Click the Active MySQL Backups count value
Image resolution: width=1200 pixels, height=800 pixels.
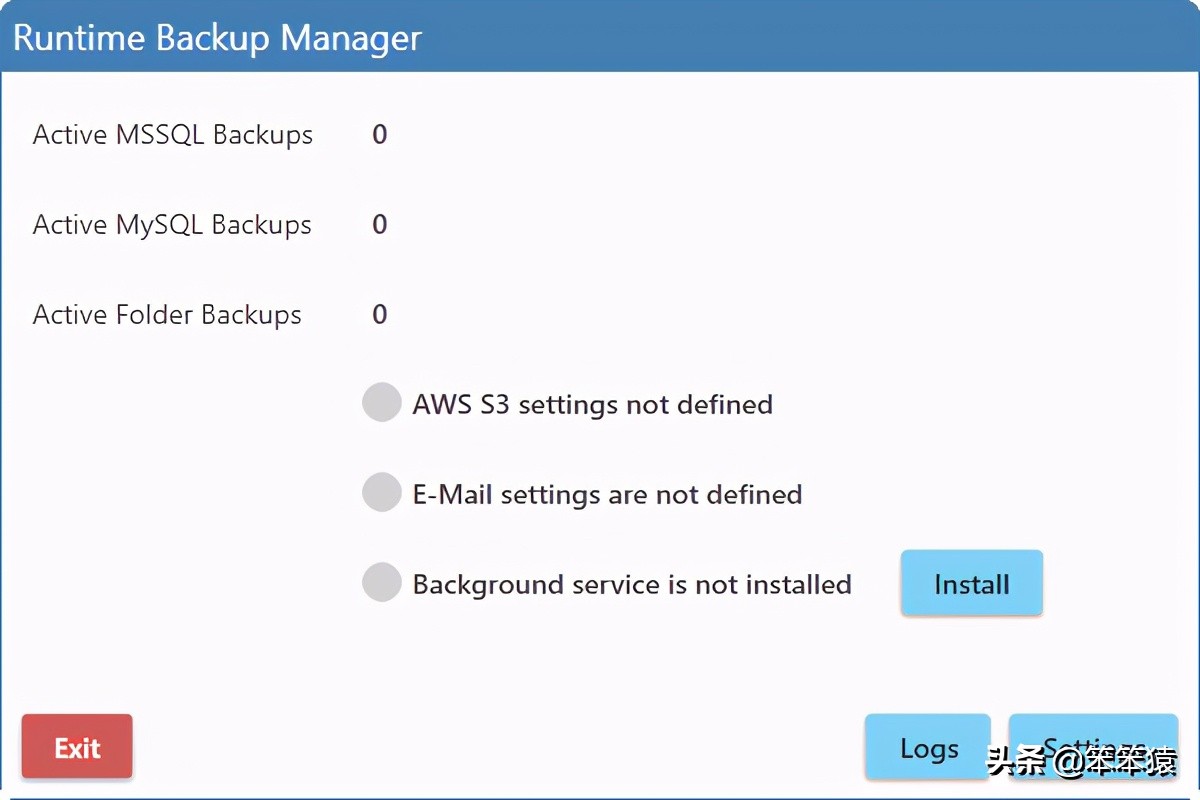pyautogui.click(x=379, y=224)
